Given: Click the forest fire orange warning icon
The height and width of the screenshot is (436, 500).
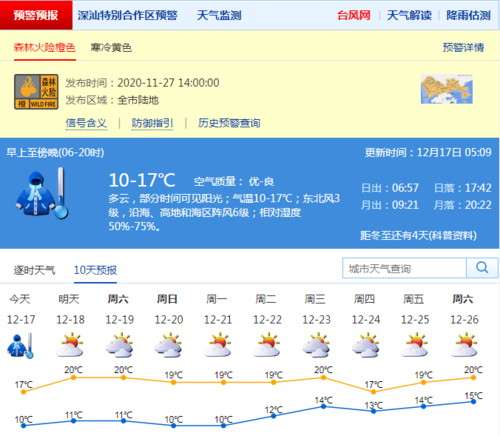Looking at the screenshot, I should [x=36, y=92].
